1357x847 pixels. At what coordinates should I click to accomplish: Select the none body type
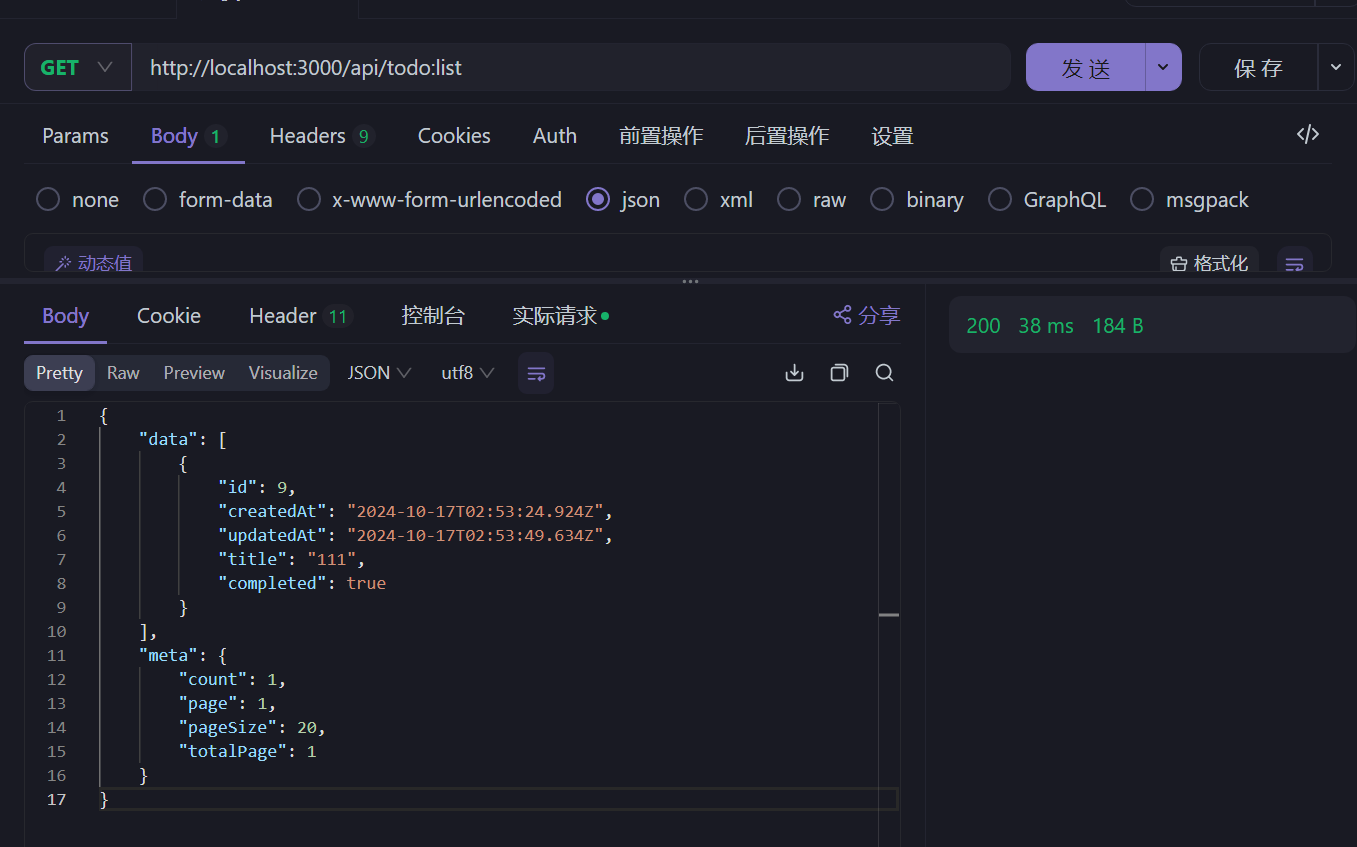click(78, 200)
